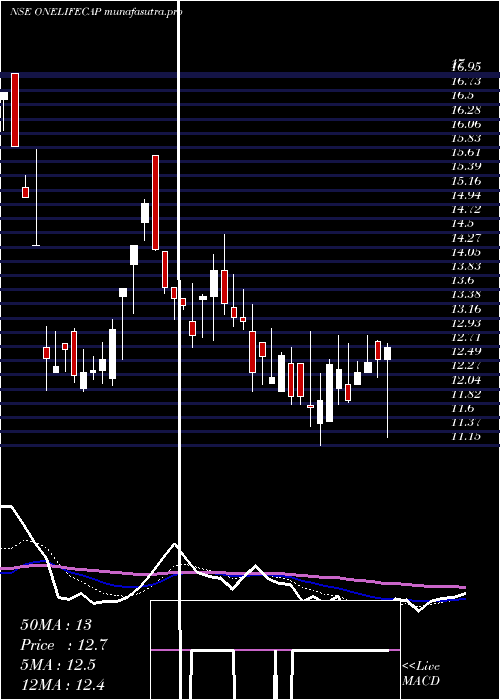500x700 pixels.
Task: Pick the 13.6 price value
Action: [462, 280]
